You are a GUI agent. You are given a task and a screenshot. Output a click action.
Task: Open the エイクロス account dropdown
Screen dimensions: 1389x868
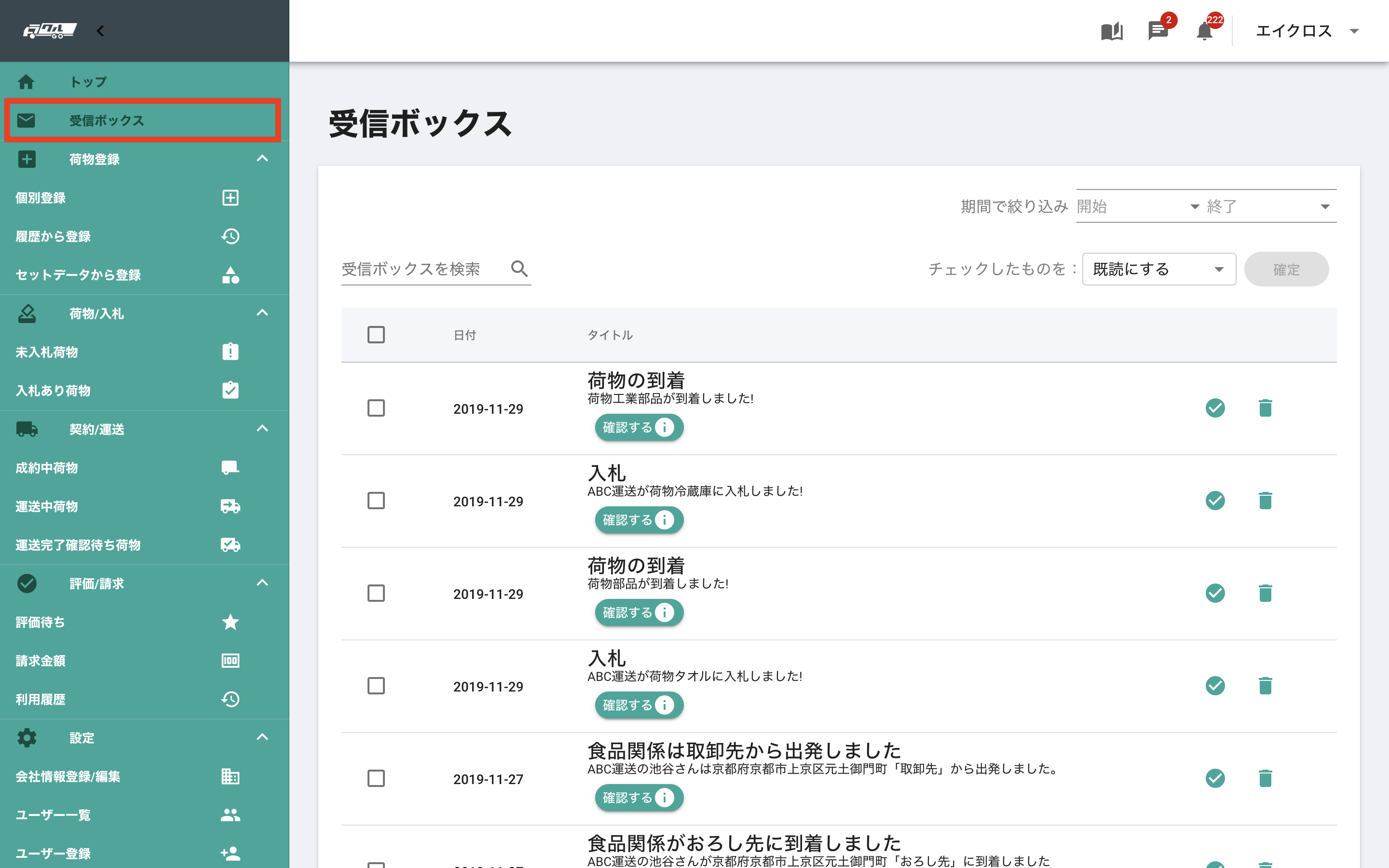(1307, 31)
